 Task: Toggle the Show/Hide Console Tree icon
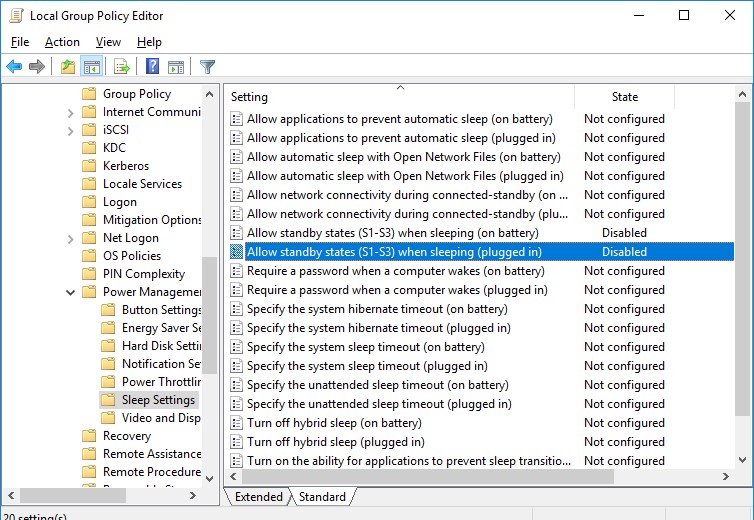[x=91, y=67]
